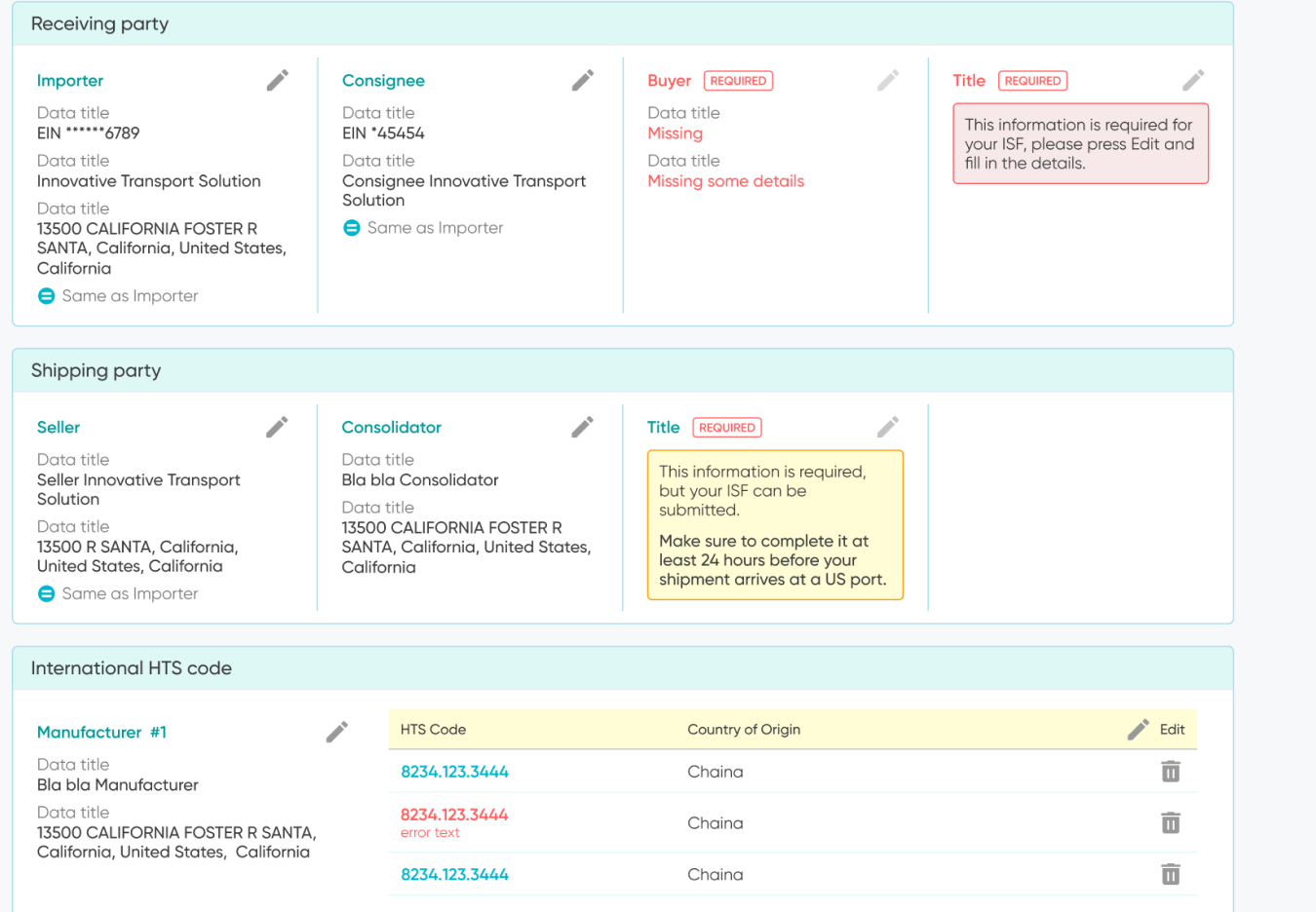
Task: Edit the Shipping party Title section
Action: pyautogui.click(x=888, y=427)
